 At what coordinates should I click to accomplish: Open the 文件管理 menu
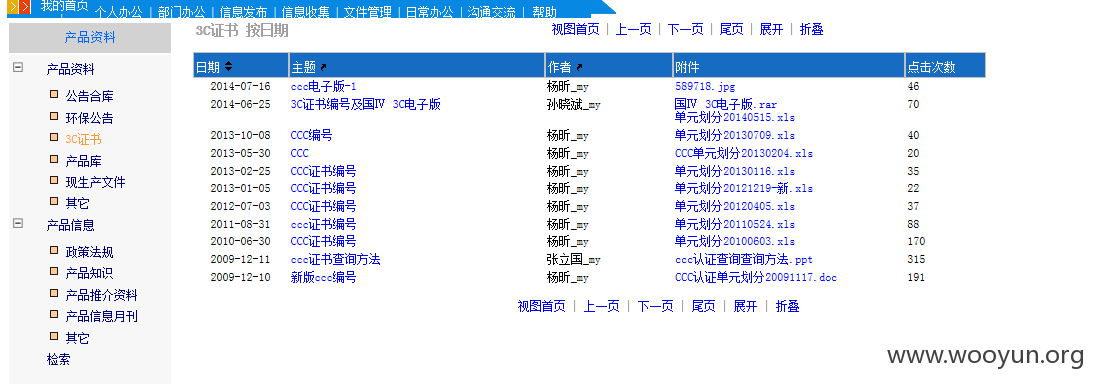click(x=367, y=12)
